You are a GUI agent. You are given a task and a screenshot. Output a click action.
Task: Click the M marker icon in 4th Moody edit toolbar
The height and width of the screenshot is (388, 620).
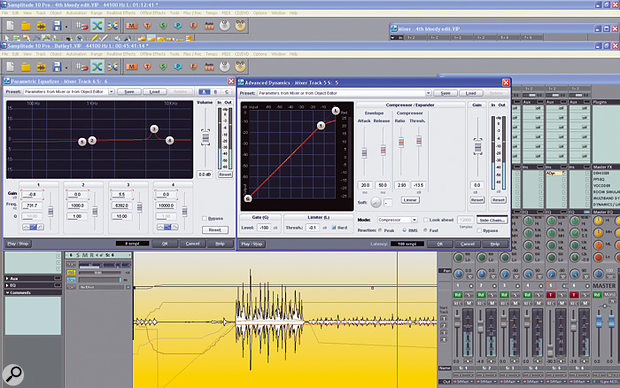point(132,26)
